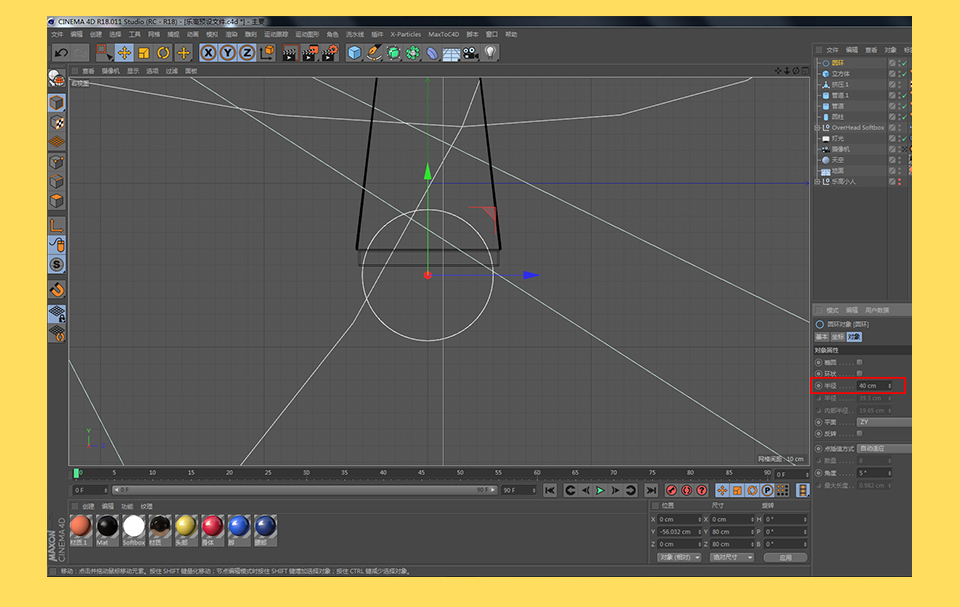The height and width of the screenshot is (607, 960).
Task: Select the workplane grid icon
Action: 57,141
